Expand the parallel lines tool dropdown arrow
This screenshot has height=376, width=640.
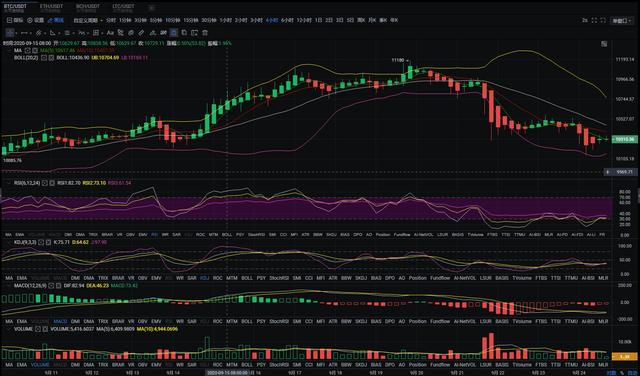pos(73,33)
